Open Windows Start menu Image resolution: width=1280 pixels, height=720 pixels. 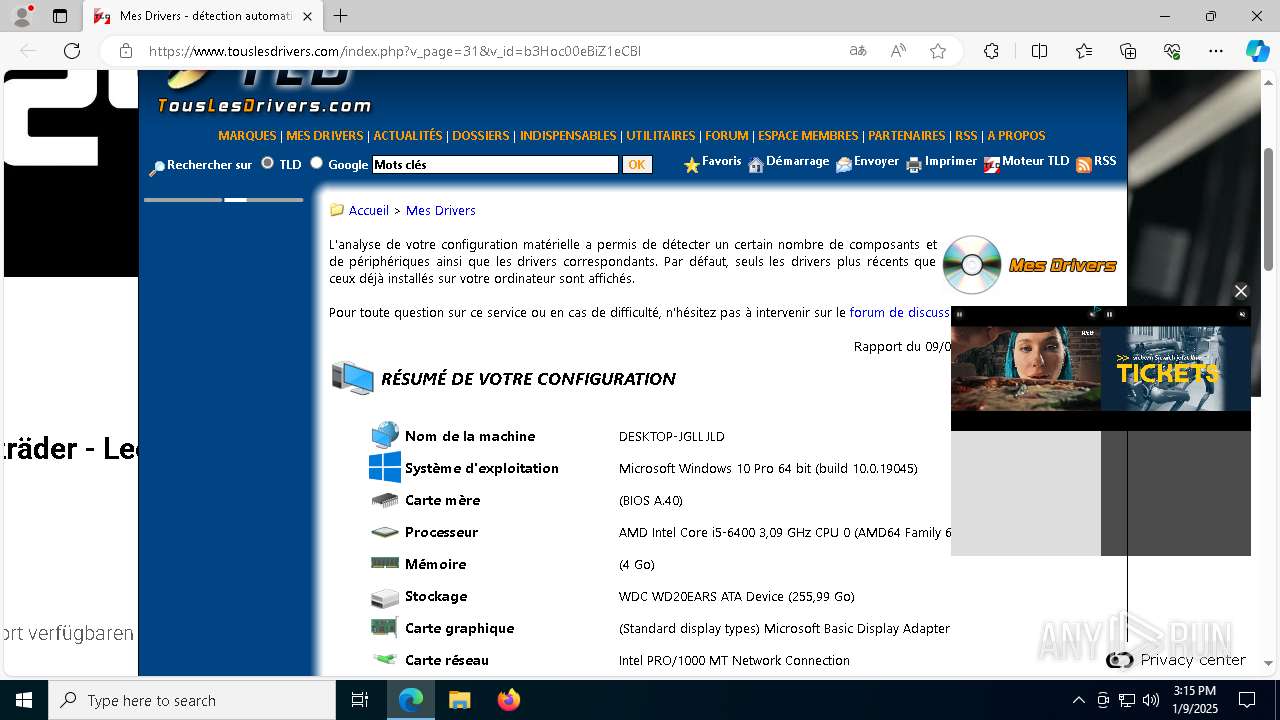[24, 700]
